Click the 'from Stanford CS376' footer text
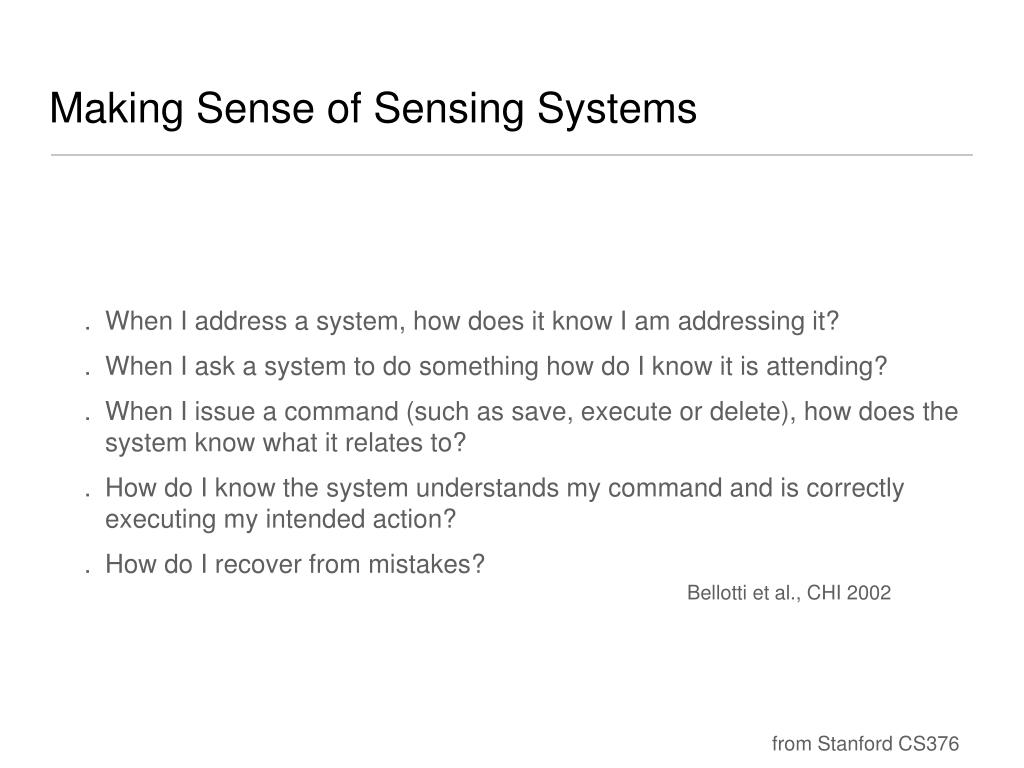 point(865,744)
